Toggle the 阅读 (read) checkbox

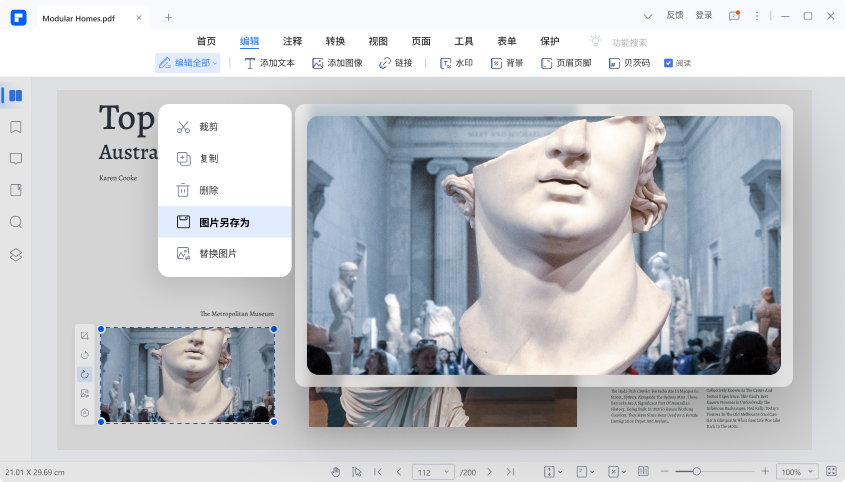(669, 63)
